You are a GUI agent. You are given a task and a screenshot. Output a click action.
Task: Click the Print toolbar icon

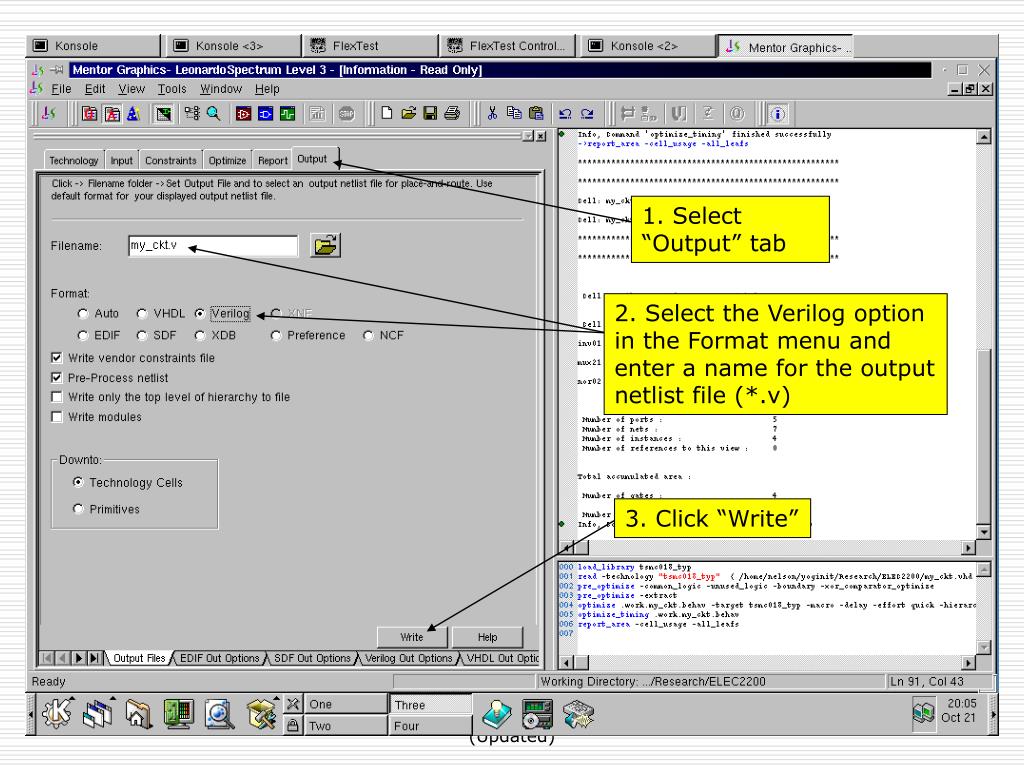click(x=452, y=114)
